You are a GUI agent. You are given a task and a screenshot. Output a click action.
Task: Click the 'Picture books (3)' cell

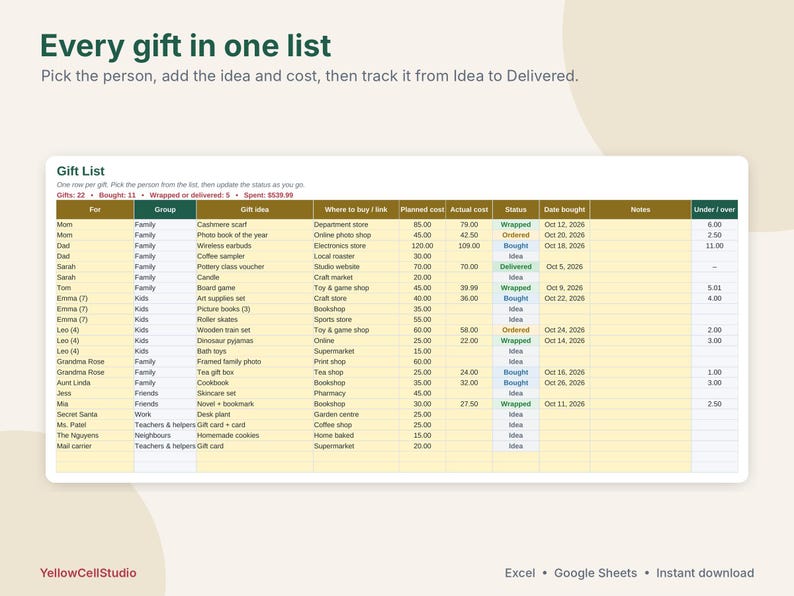255,309
